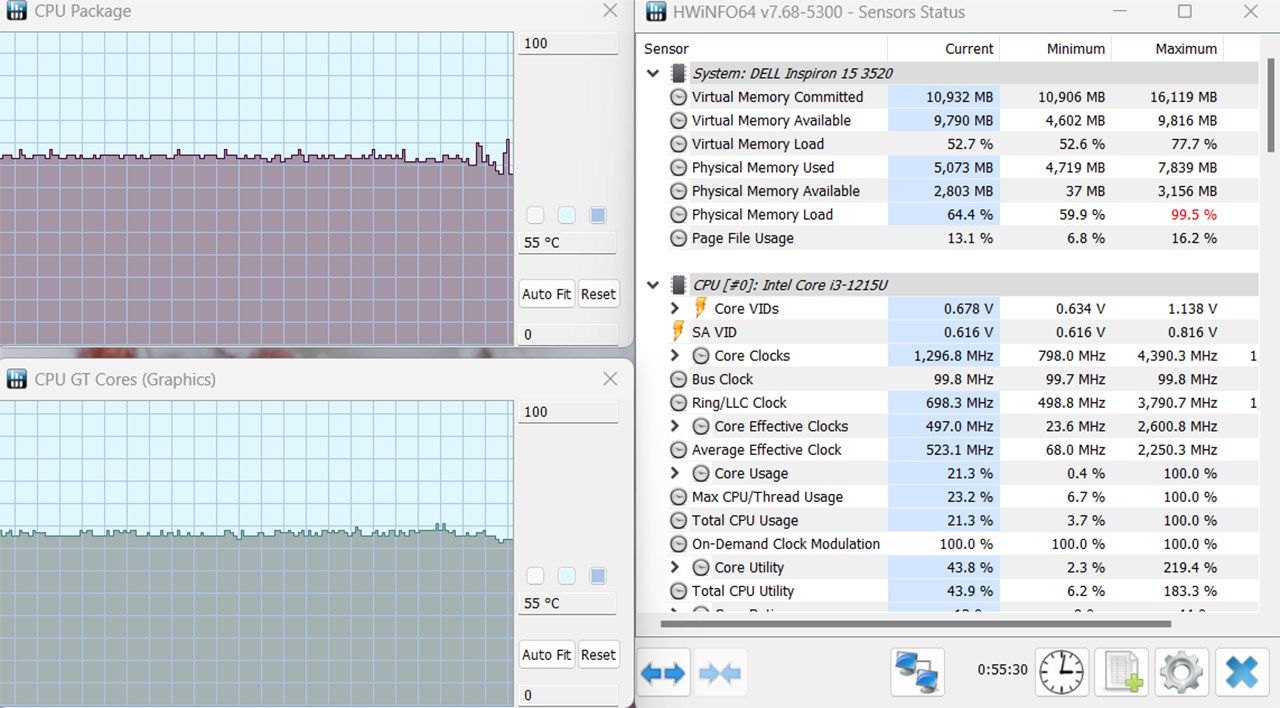Collapse the System: DELL Inspiron 15 3520 group

point(653,73)
